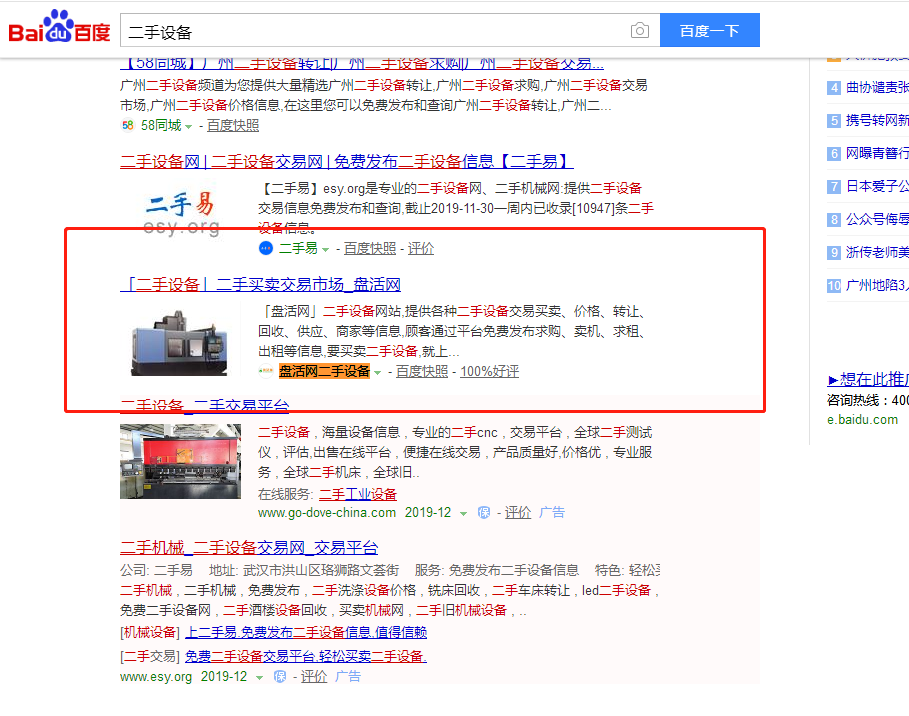Screen dimensions: 909x716
Task: Click the 100%好评 rating link
Action: tap(489, 371)
